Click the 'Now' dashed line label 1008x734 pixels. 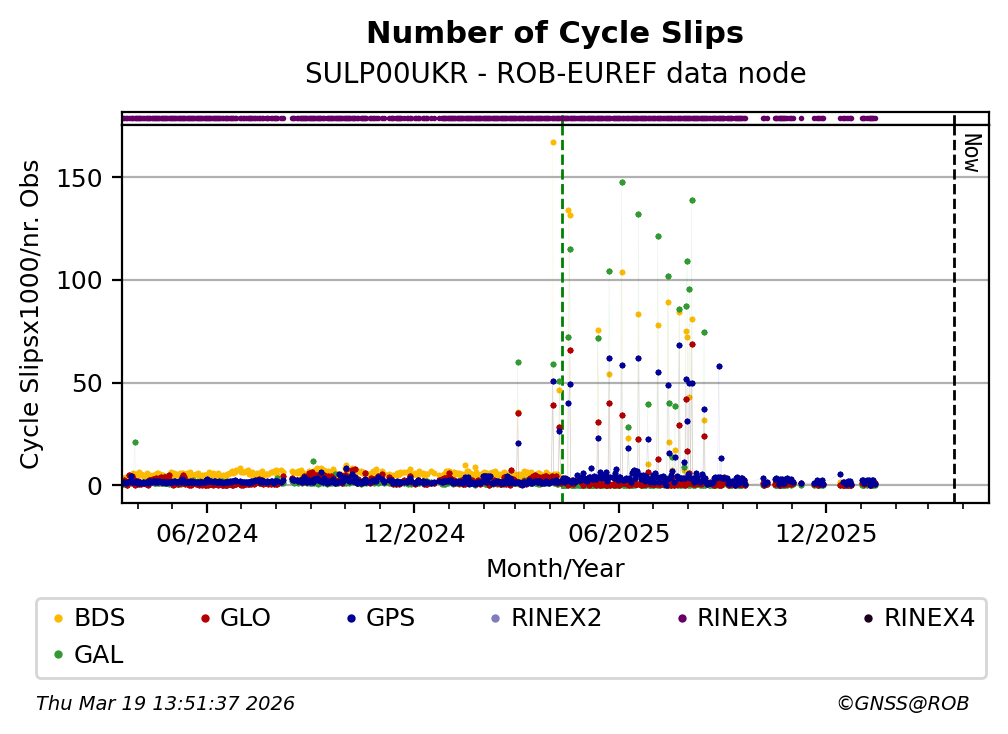point(969,153)
